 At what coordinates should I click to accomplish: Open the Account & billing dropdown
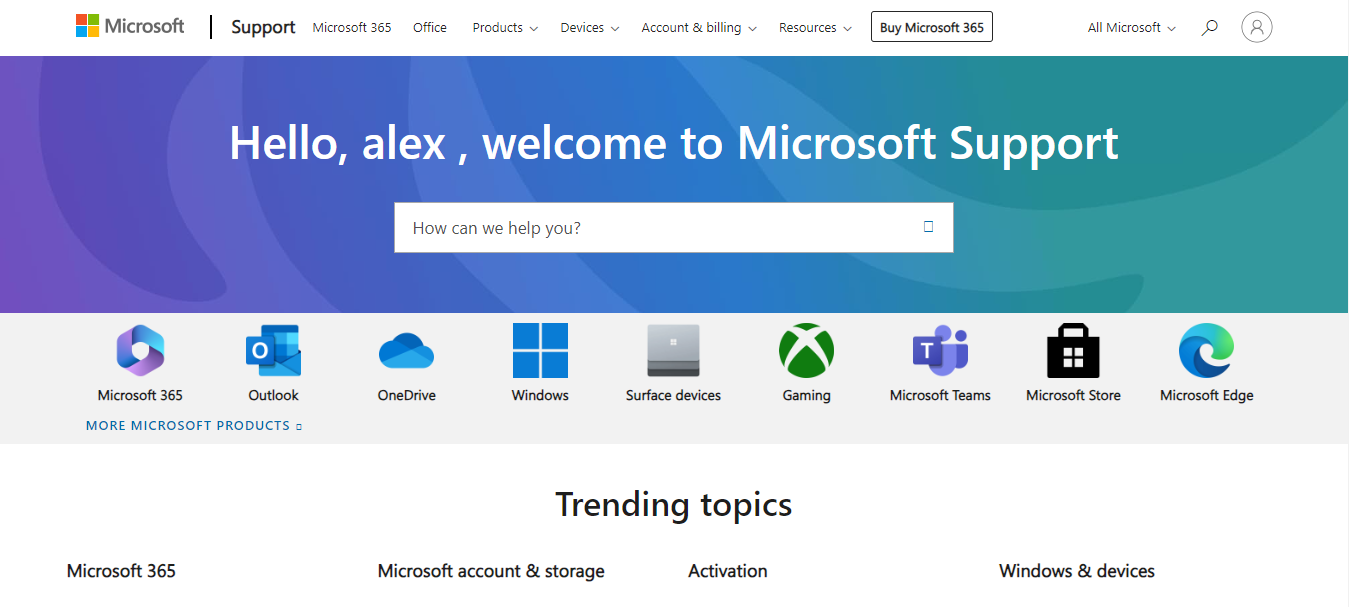point(699,28)
